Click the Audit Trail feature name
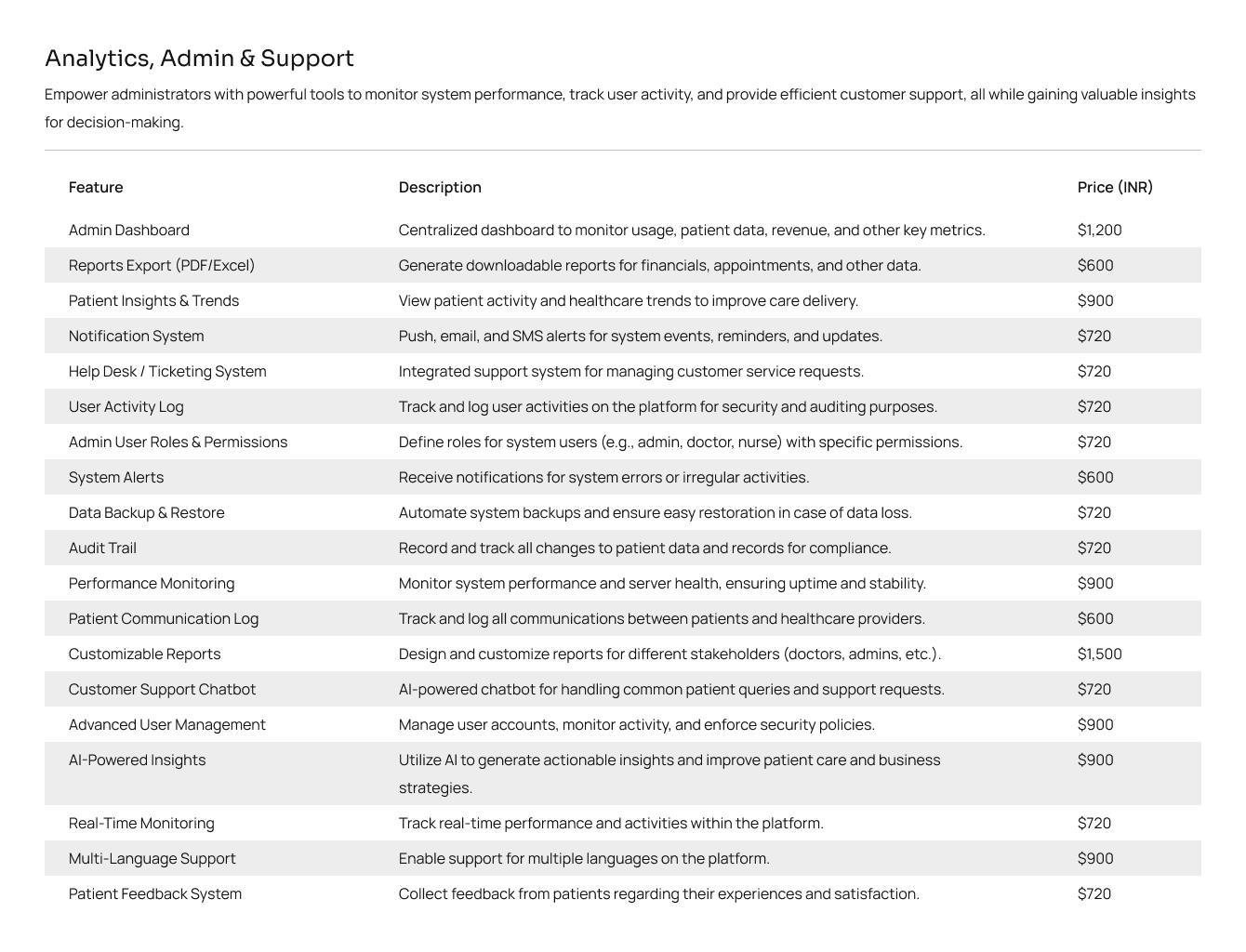The height and width of the screenshot is (952, 1246). 102,548
